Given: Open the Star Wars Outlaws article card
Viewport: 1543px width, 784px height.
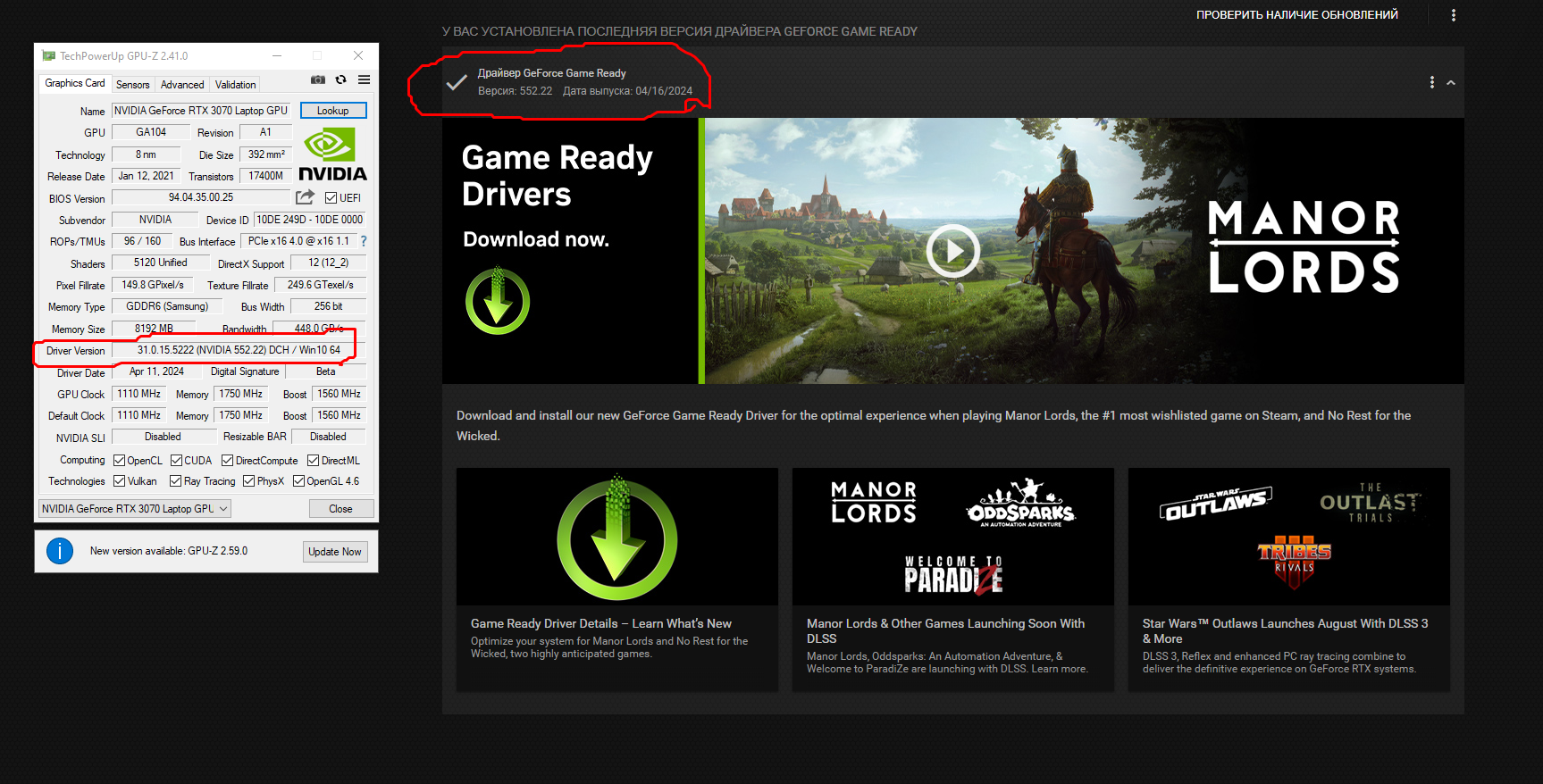Looking at the screenshot, I should 1288,579.
